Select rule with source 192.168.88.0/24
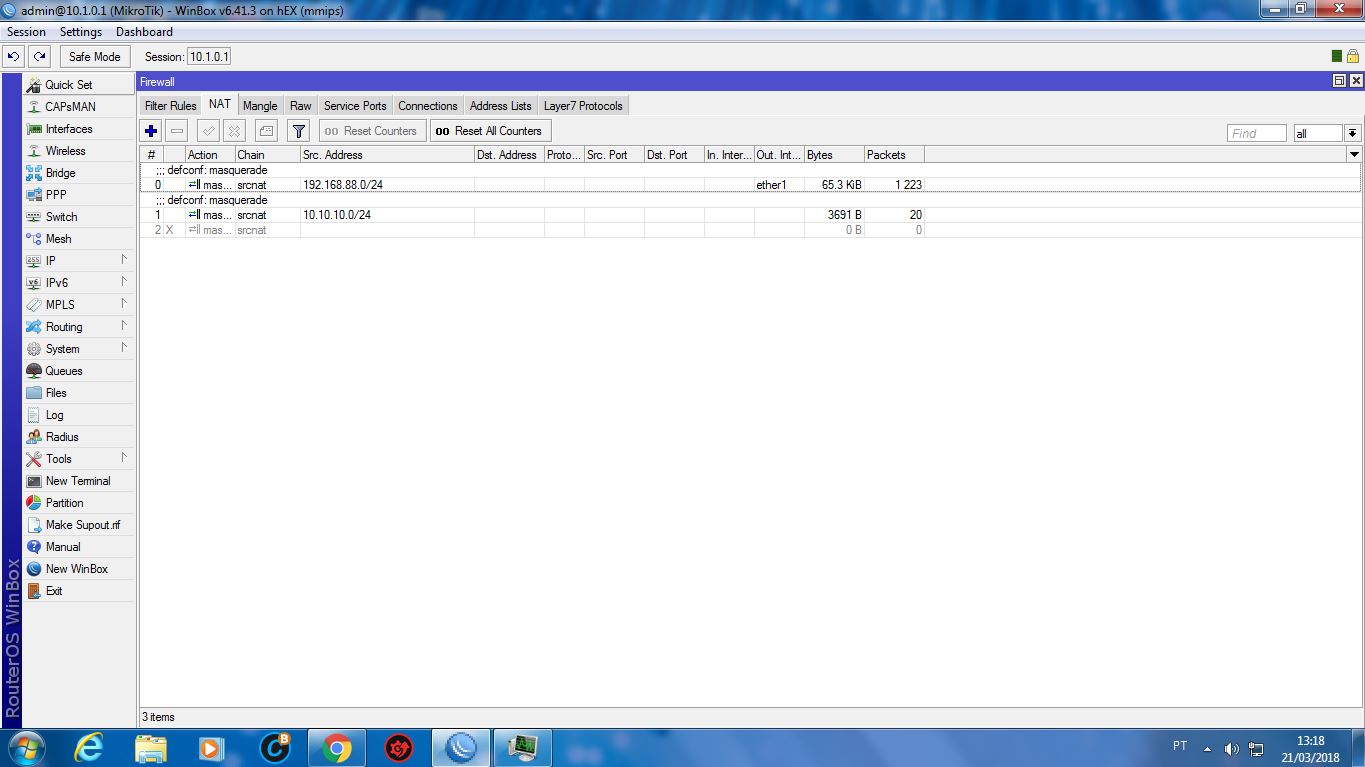The height and width of the screenshot is (767, 1365). pos(750,185)
